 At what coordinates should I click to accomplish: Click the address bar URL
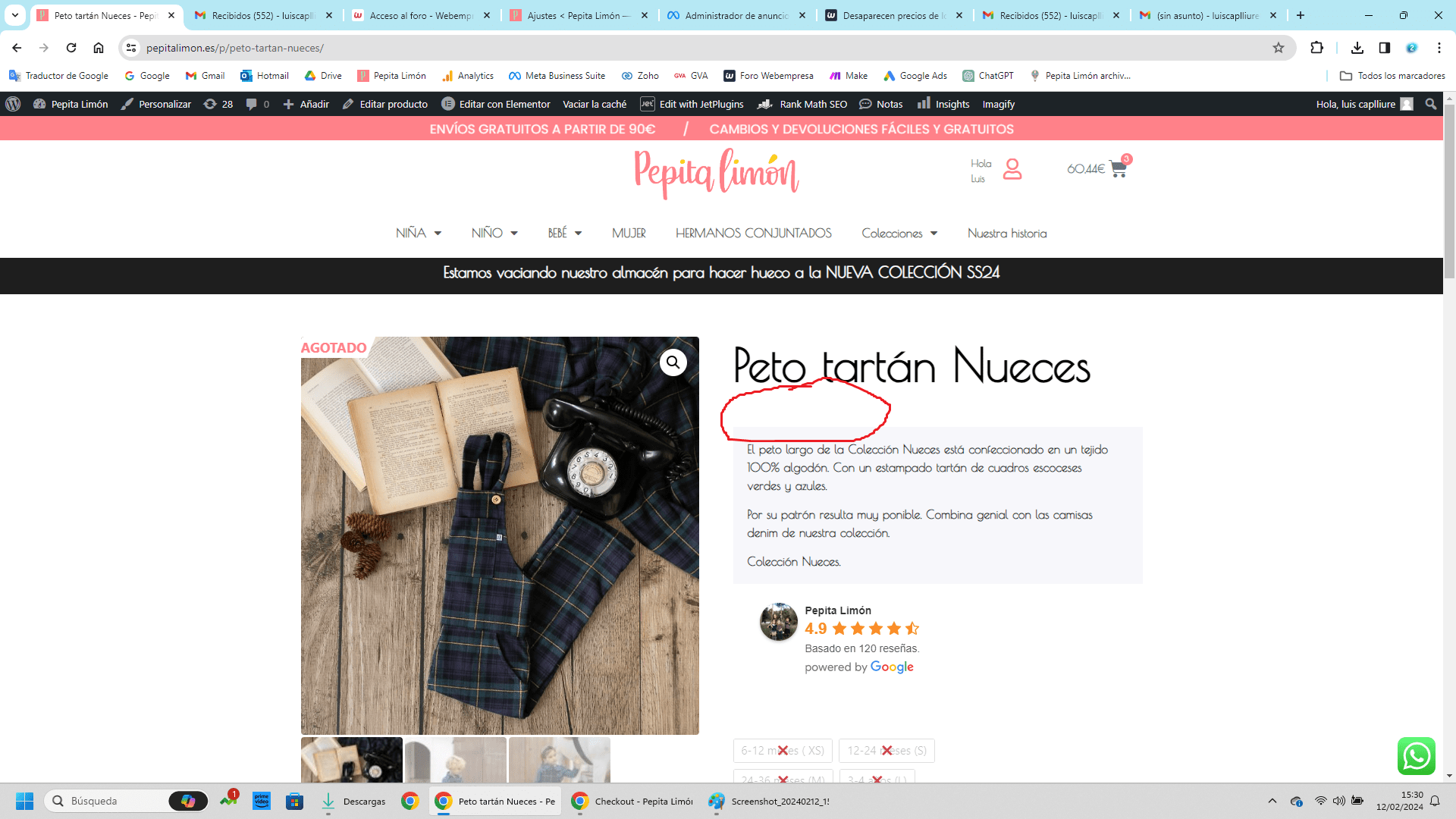coord(235,48)
